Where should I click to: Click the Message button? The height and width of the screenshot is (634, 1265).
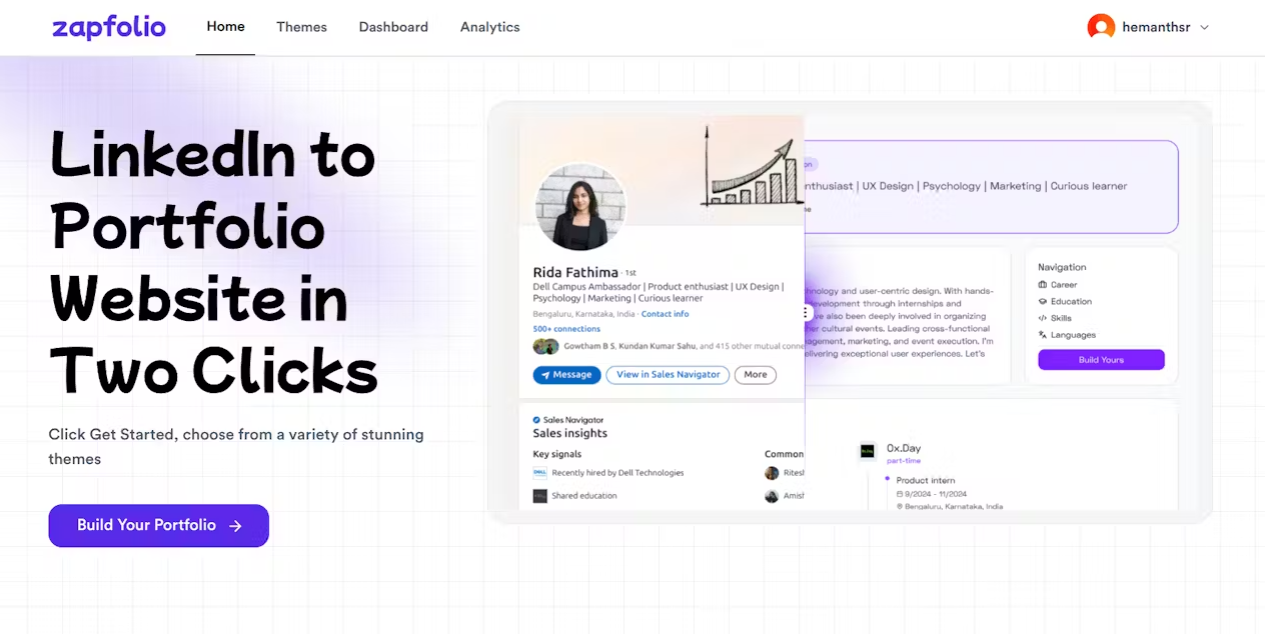click(x=567, y=375)
